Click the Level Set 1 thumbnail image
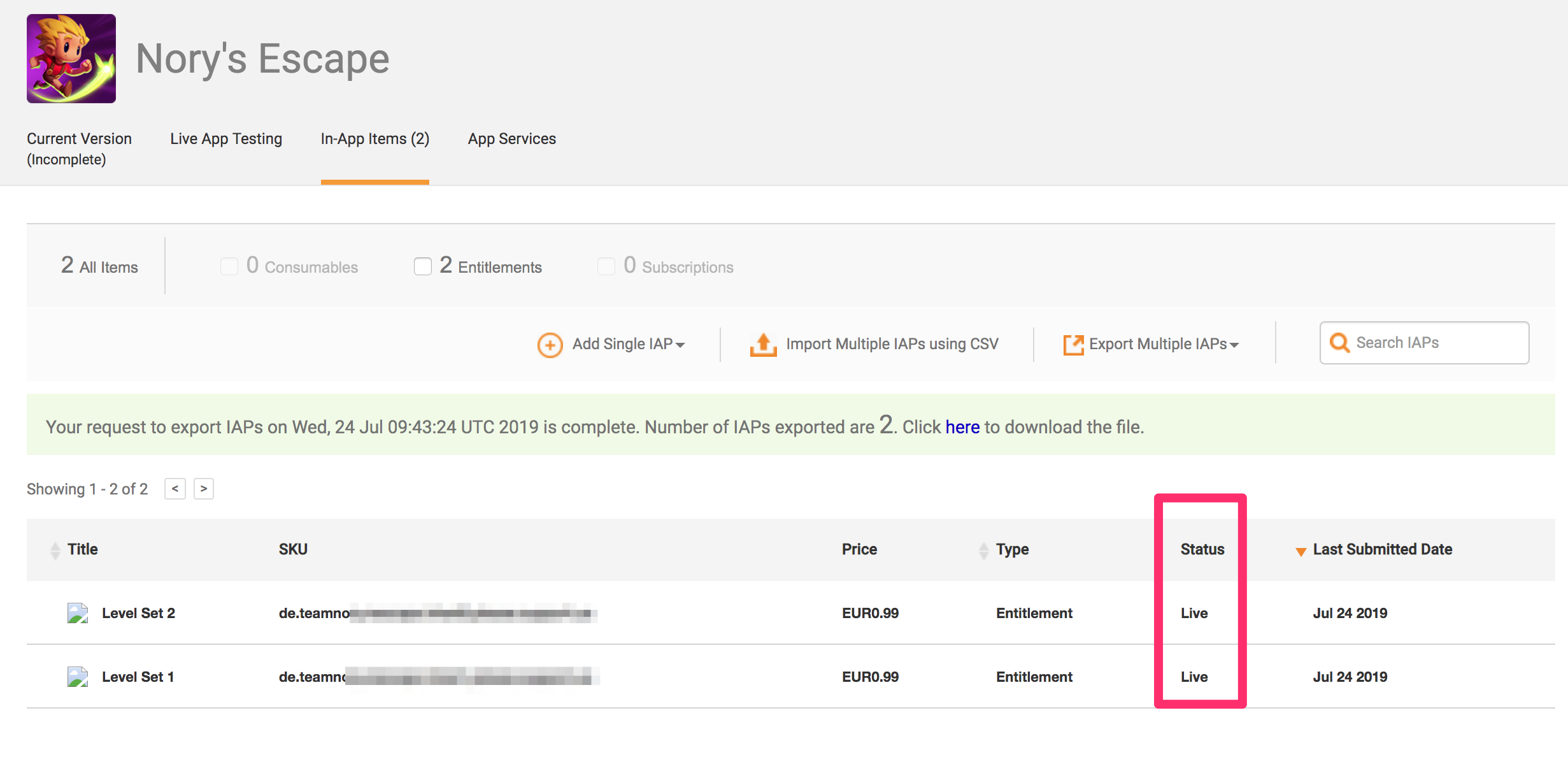 coord(78,677)
